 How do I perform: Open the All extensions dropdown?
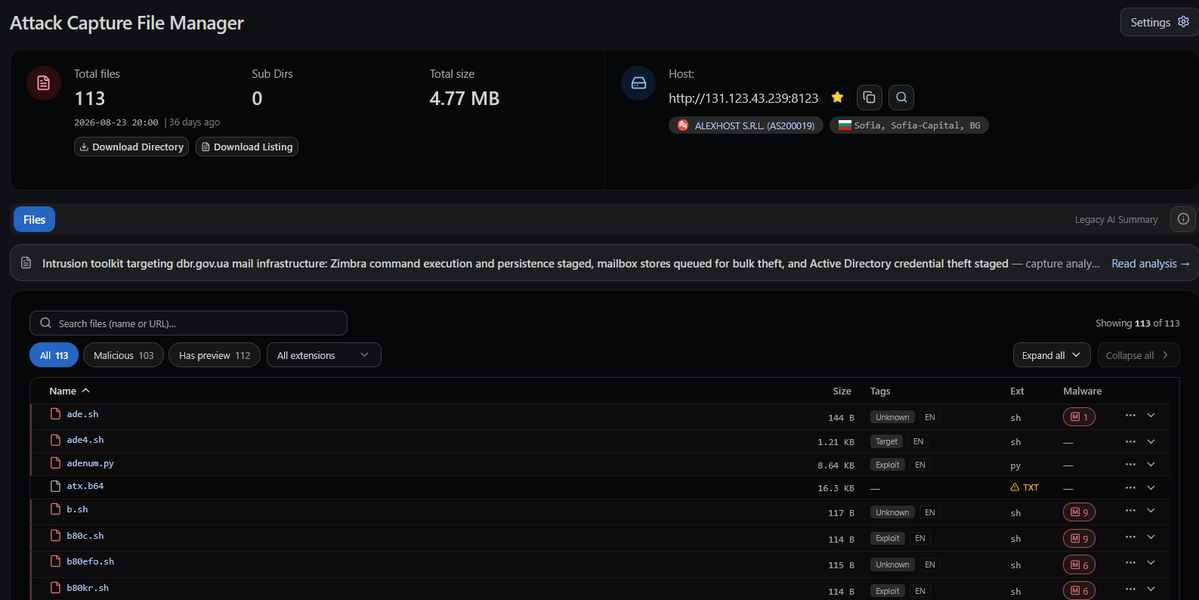tap(323, 355)
